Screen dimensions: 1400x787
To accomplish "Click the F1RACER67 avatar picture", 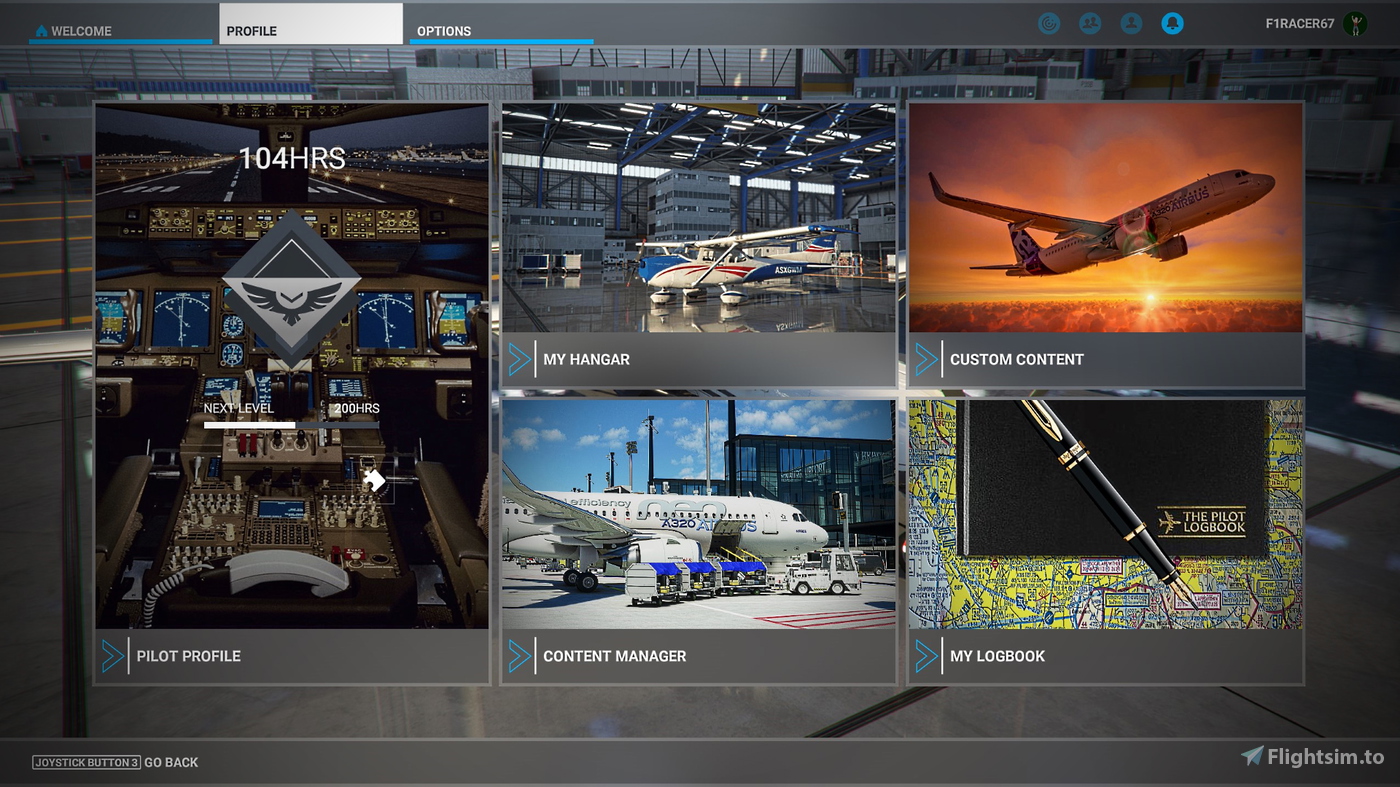I will (x=1356, y=22).
